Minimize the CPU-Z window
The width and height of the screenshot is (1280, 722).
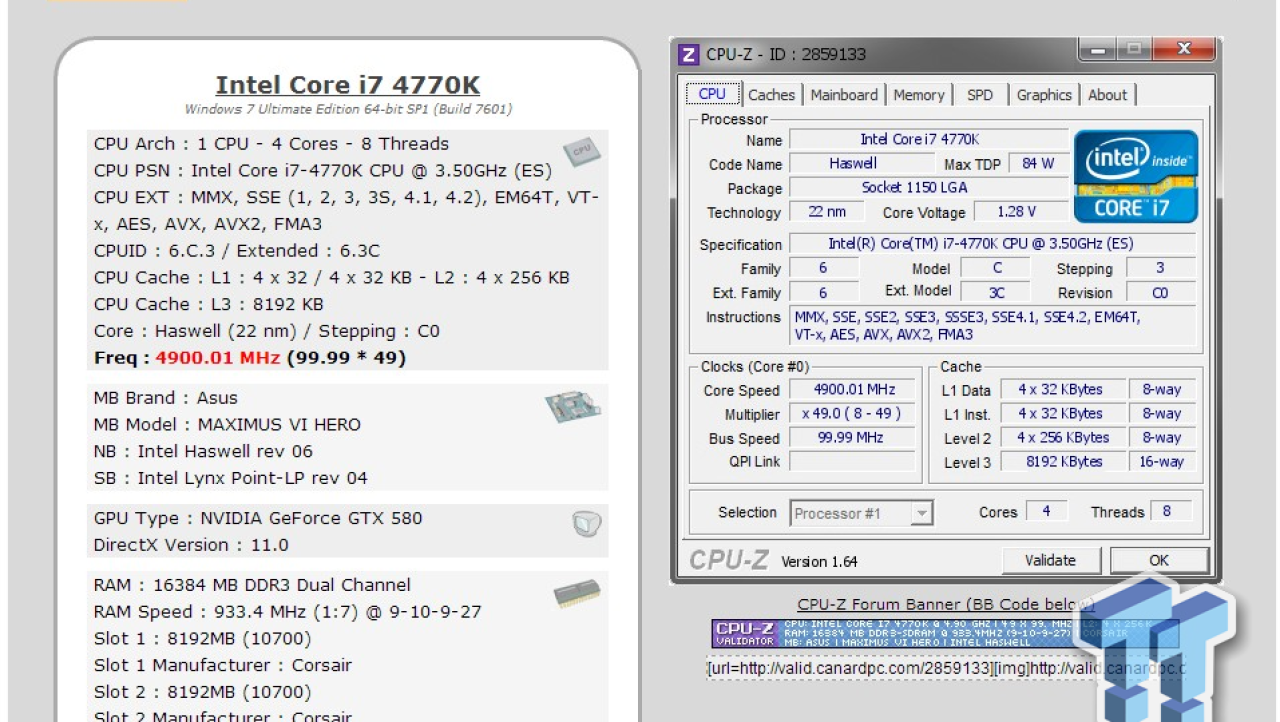[x=1099, y=50]
